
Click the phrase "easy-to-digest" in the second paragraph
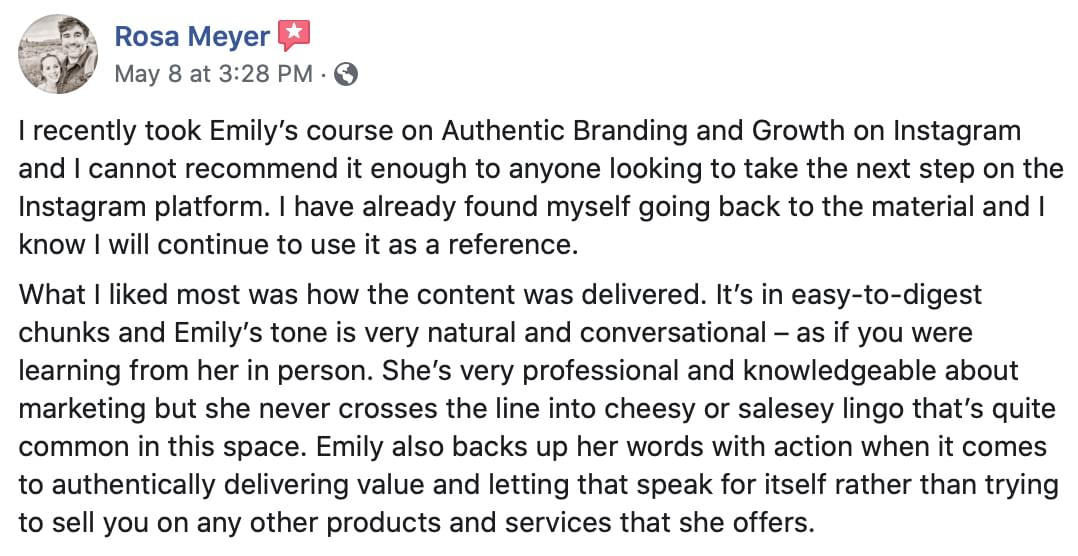[887, 295]
